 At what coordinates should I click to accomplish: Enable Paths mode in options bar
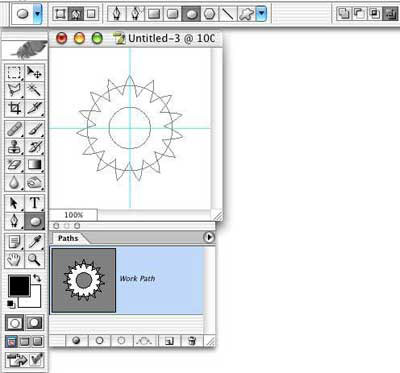pyautogui.click(x=76, y=14)
